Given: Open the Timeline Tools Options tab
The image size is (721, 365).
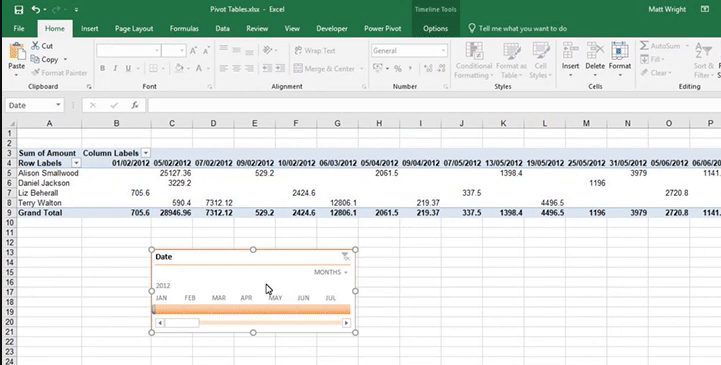Looking at the screenshot, I should pos(435,29).
